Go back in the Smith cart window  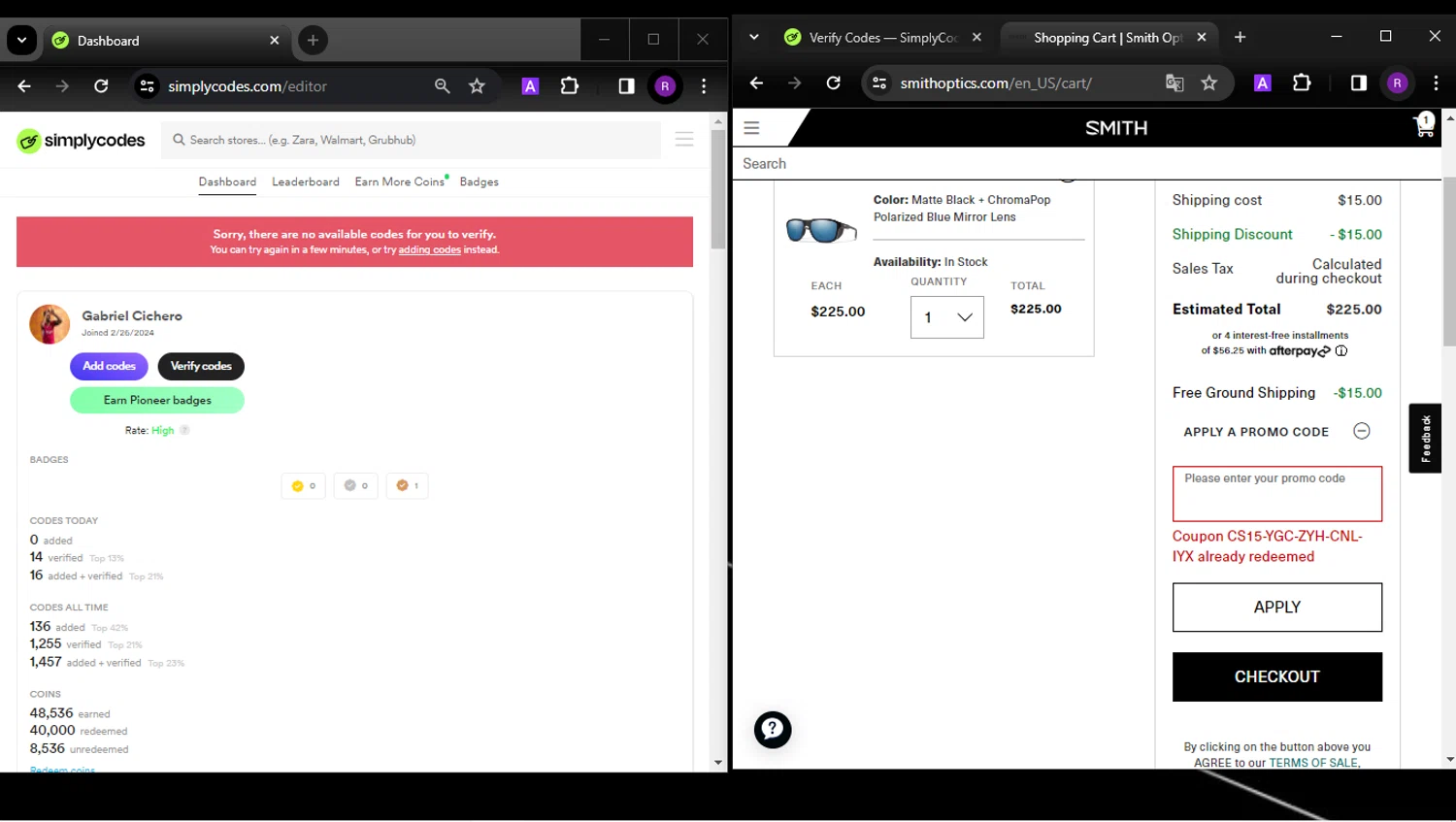(x=756, y=83)
